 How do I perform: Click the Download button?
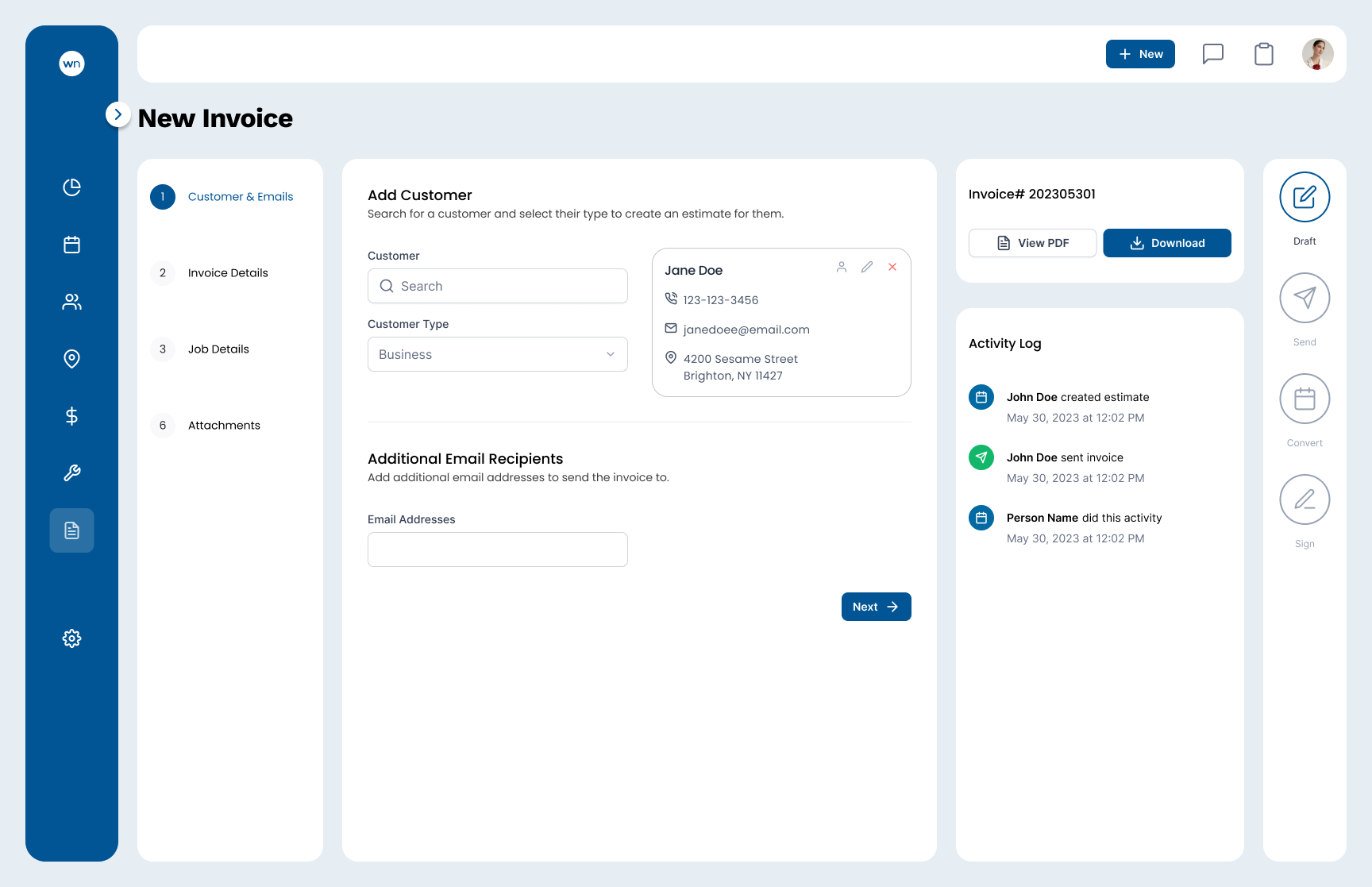coord(1167,243)
